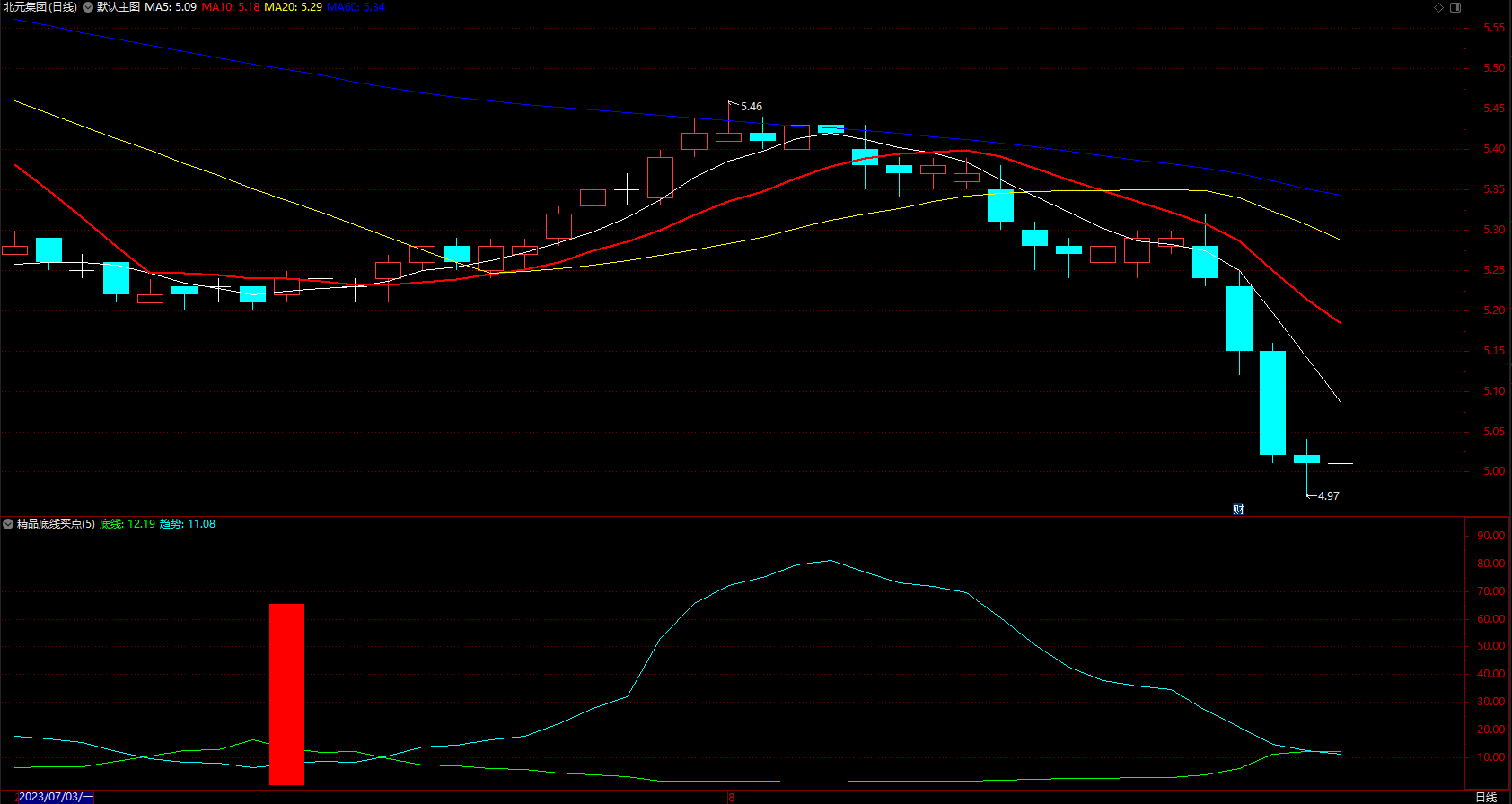Toggle the side panel layout icon
The image size is (1512, 804).
click(x=1455, y=7)
